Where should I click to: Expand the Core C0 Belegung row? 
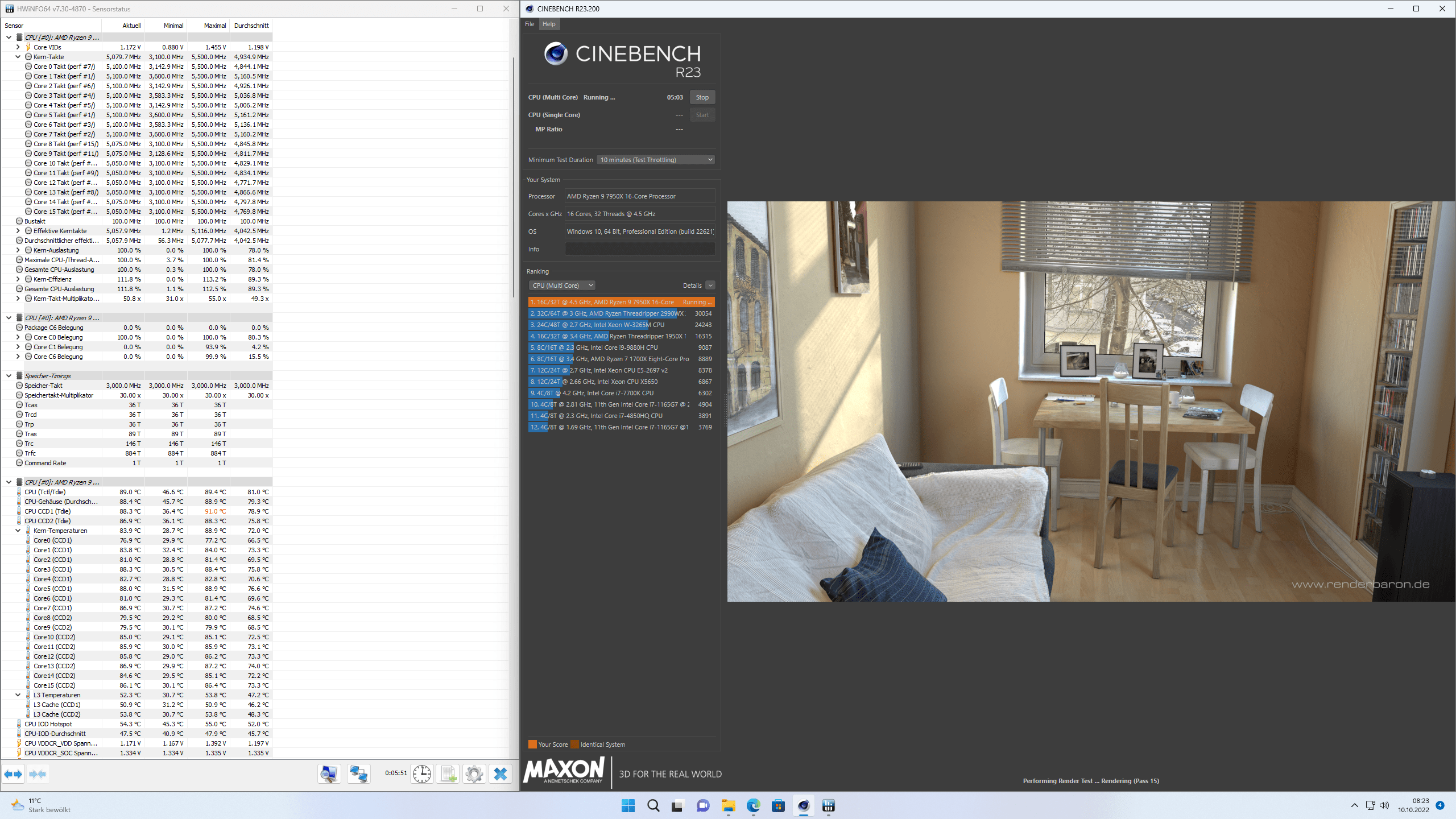18,337
